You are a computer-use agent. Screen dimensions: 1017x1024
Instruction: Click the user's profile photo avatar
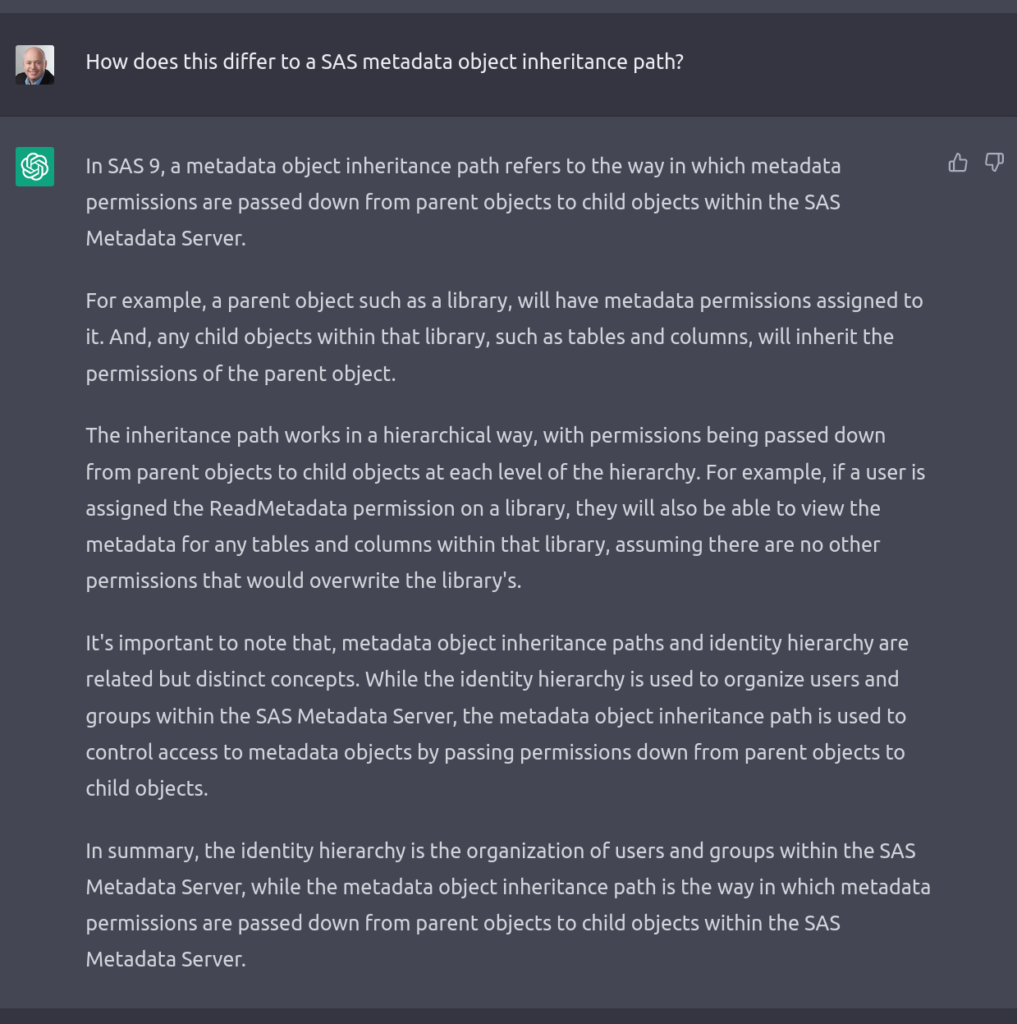(35, 65)
